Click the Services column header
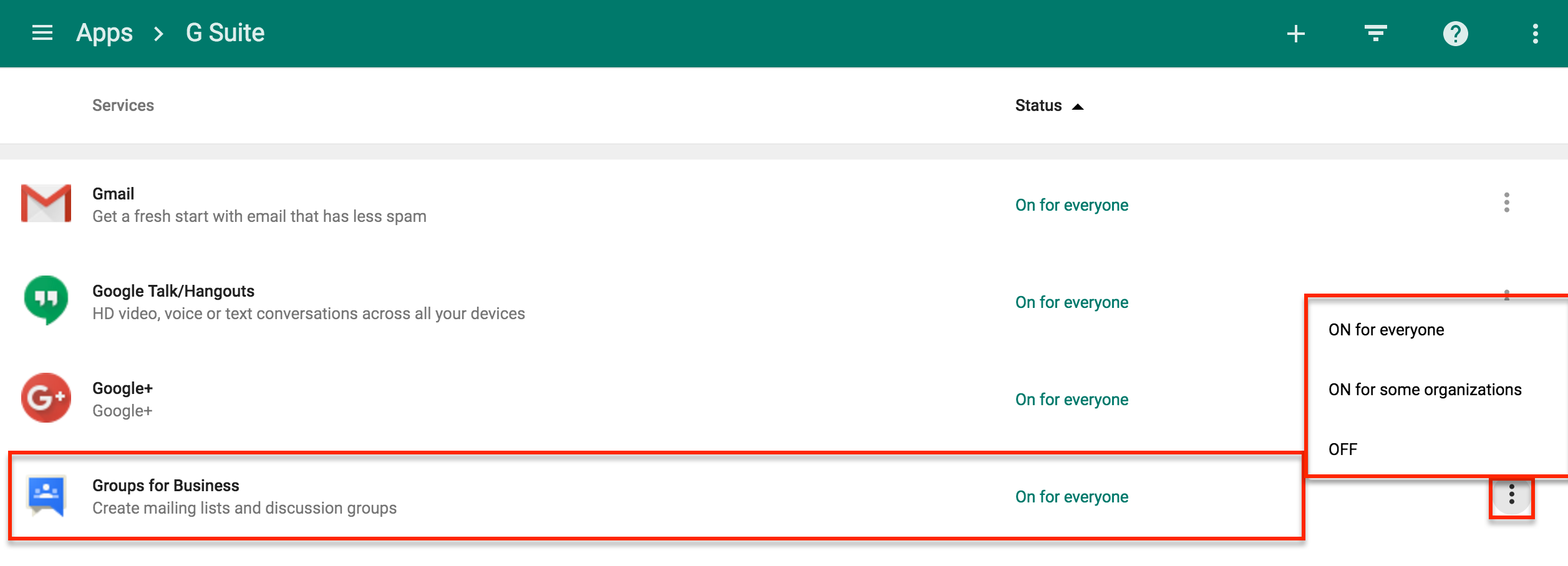 pyautogui.click(x=123, y=105)
